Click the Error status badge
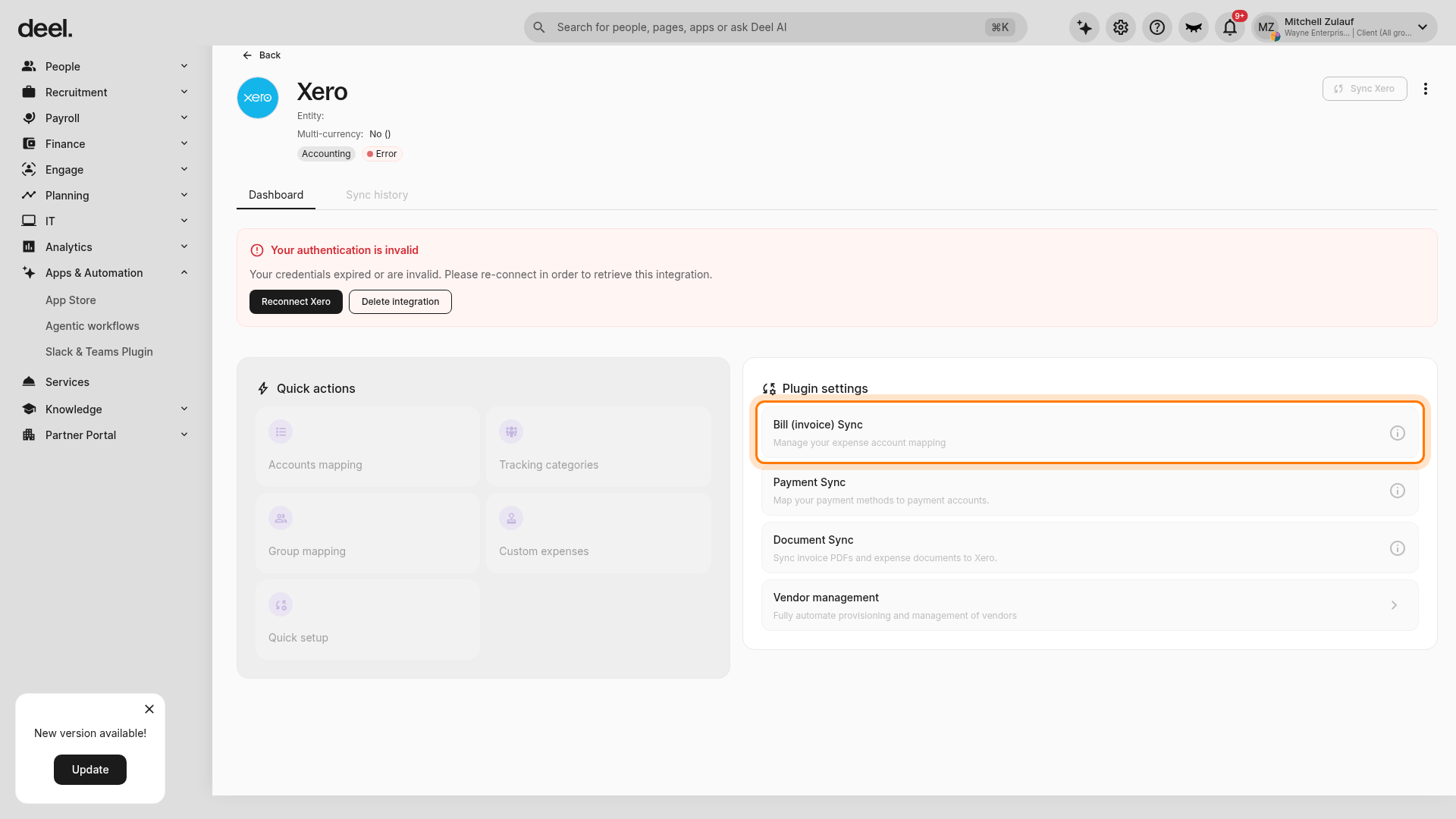 pos(382,154)
